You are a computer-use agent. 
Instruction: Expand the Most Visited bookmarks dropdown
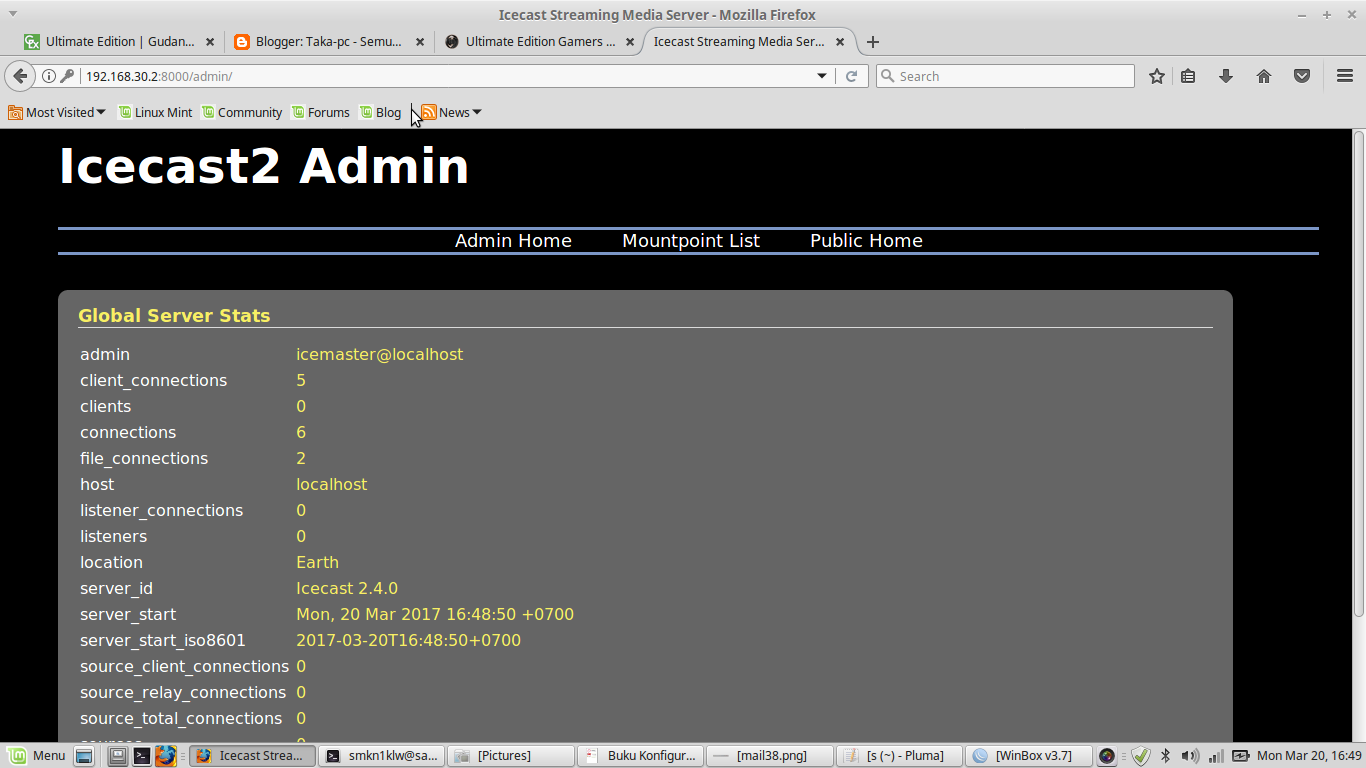pyautogui.click(x=57, y=113)
